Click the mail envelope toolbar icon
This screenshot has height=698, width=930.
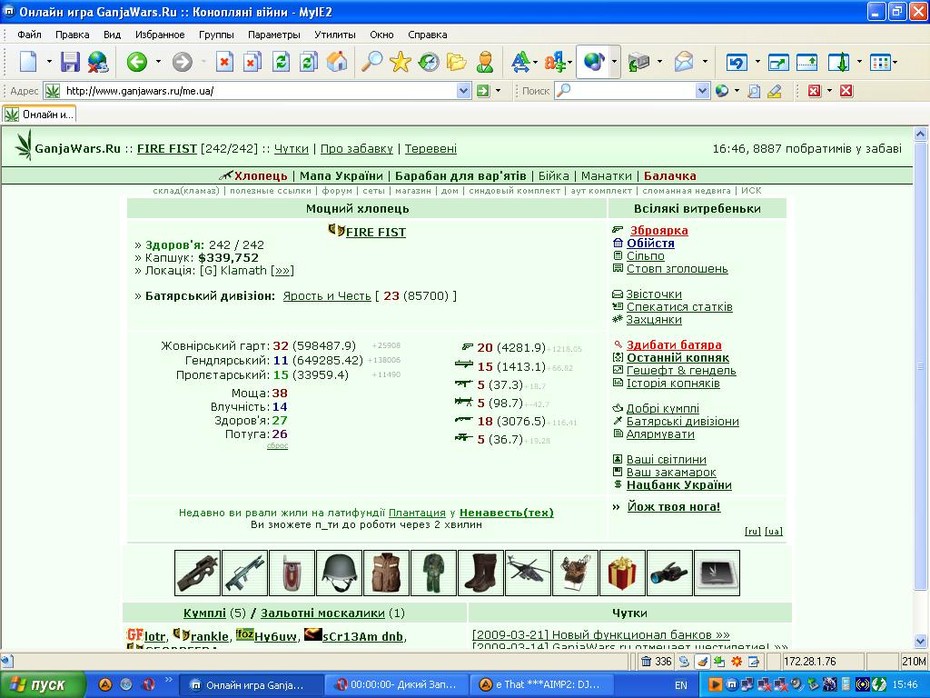684,62
